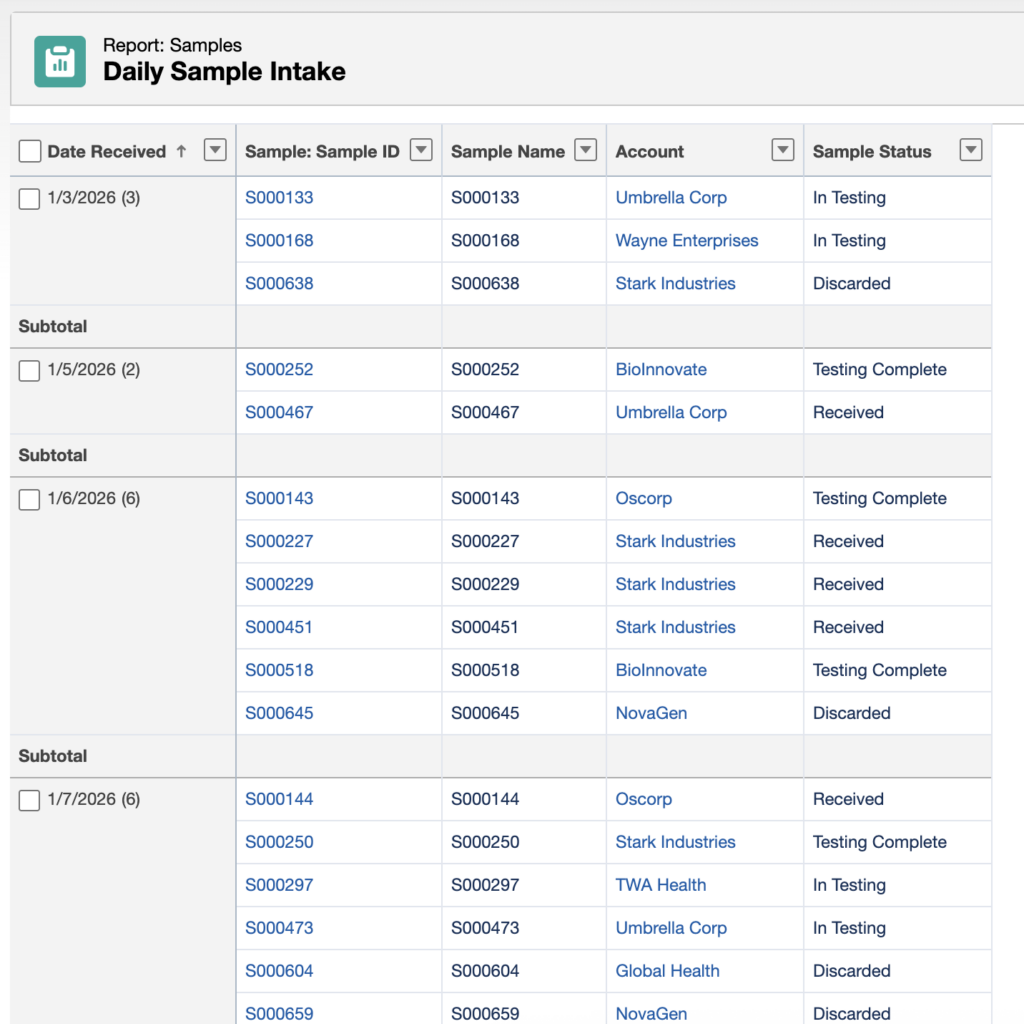Open the Sample Name column dropdown
Viewport: 1024px width, 1024px height.
pos(586,150)
